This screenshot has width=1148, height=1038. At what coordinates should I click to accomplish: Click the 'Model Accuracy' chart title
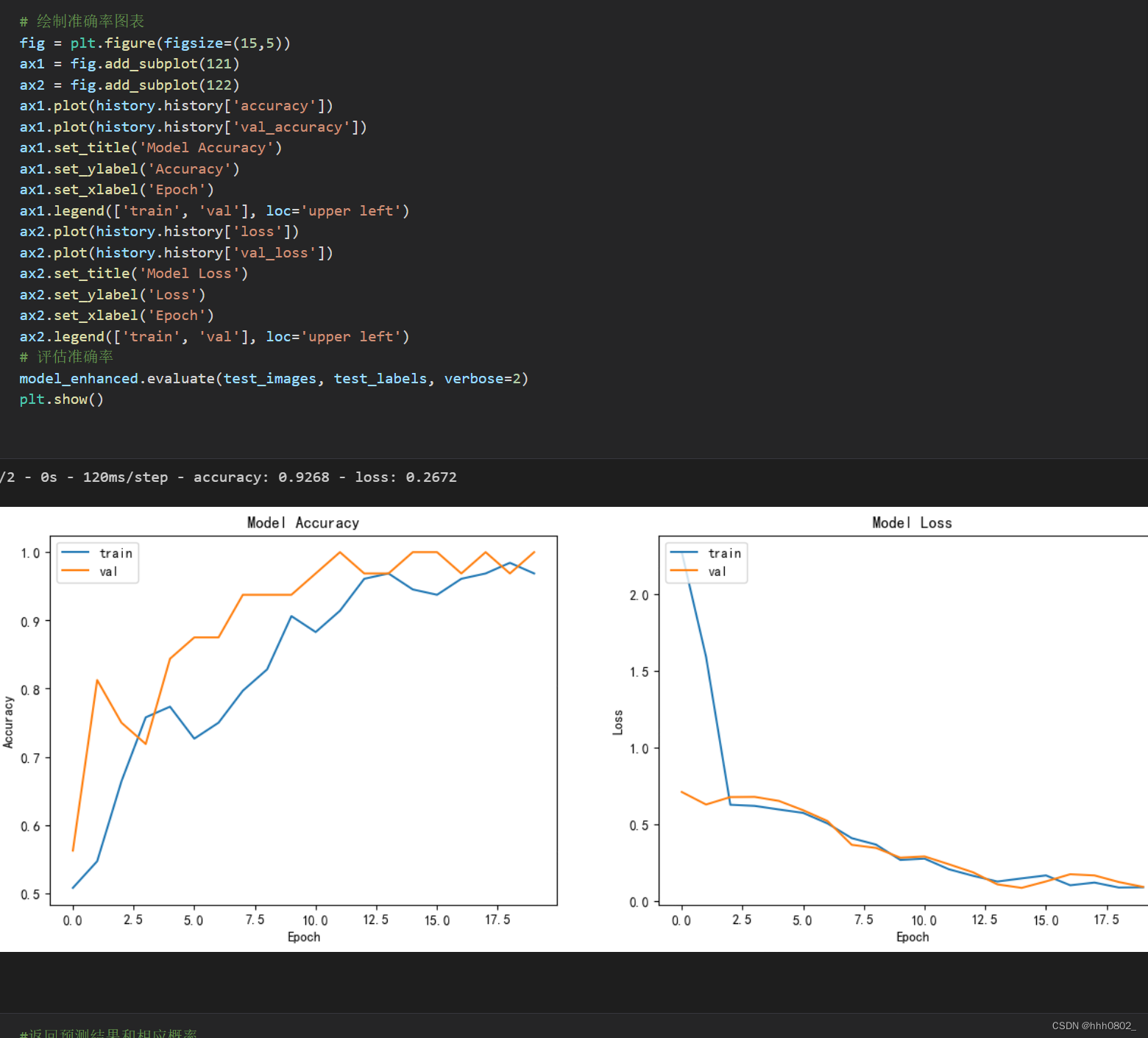303,523
